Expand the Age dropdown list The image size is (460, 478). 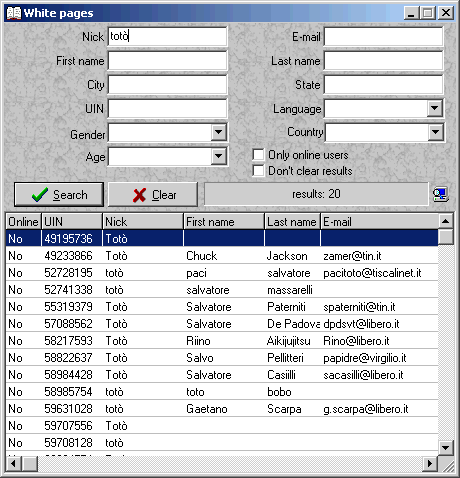[218, 156]
